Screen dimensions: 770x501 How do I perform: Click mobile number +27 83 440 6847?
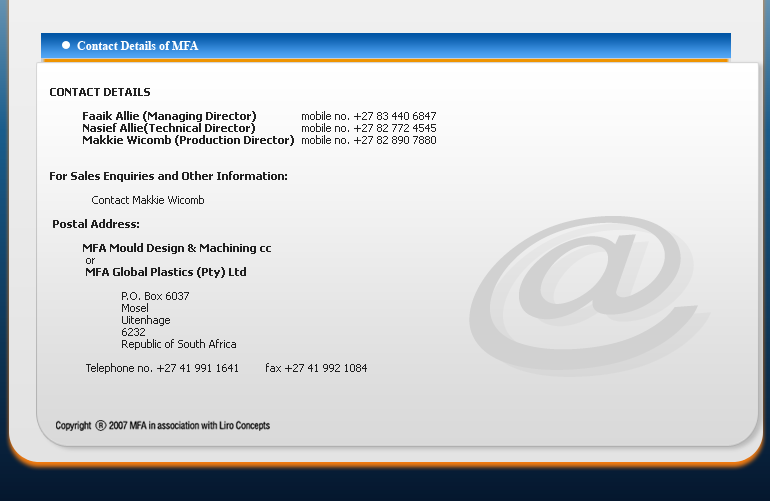(395, 116)
